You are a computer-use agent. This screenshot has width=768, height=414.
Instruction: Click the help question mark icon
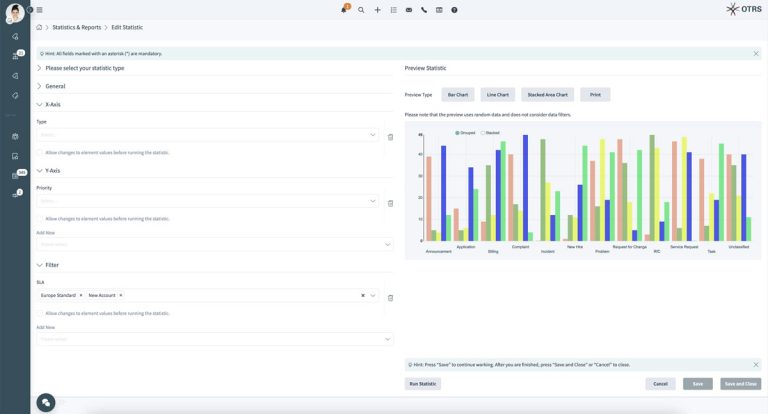tap(454, 9)
